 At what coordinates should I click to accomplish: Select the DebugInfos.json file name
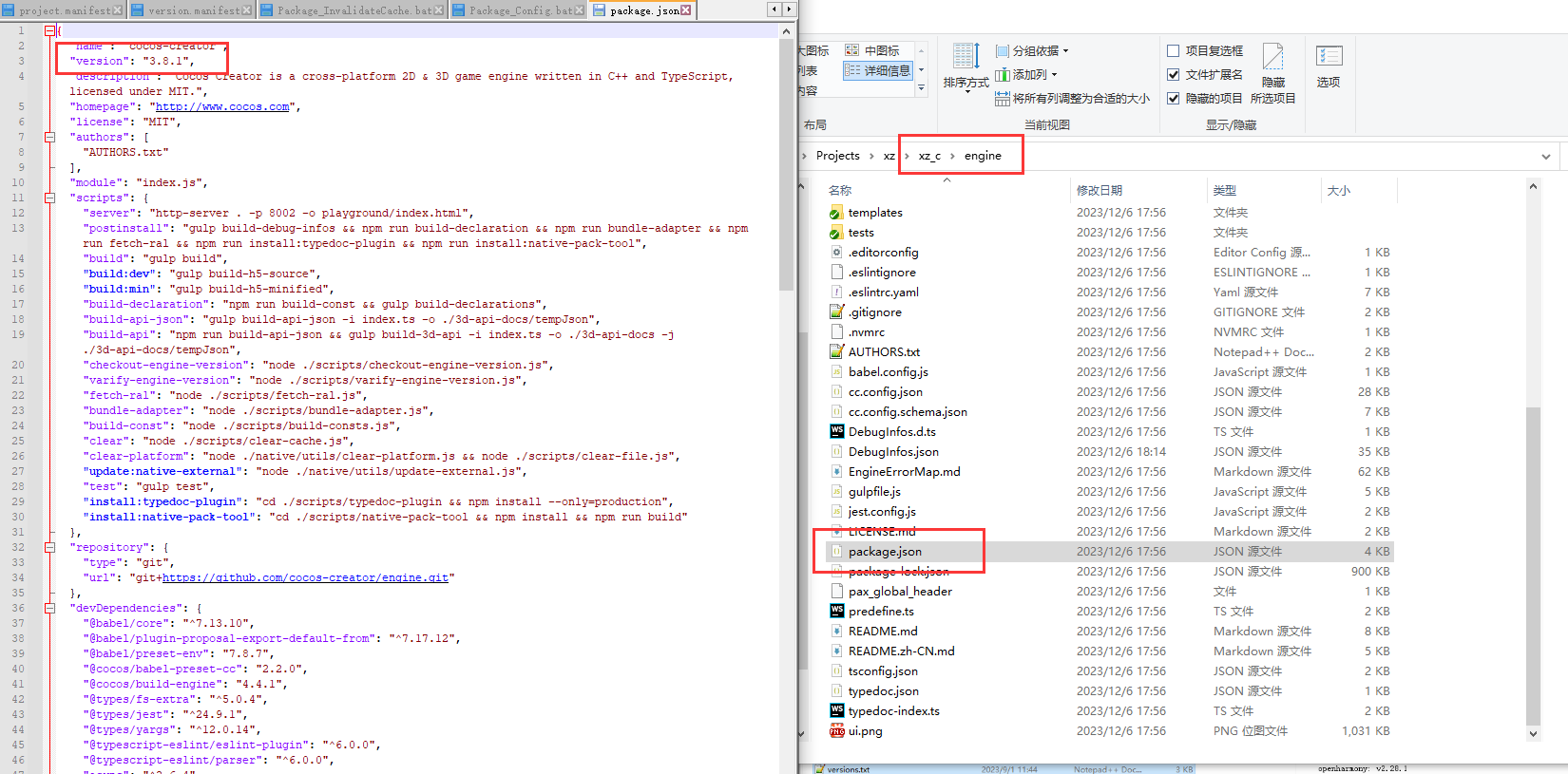(x=893, y=452)
